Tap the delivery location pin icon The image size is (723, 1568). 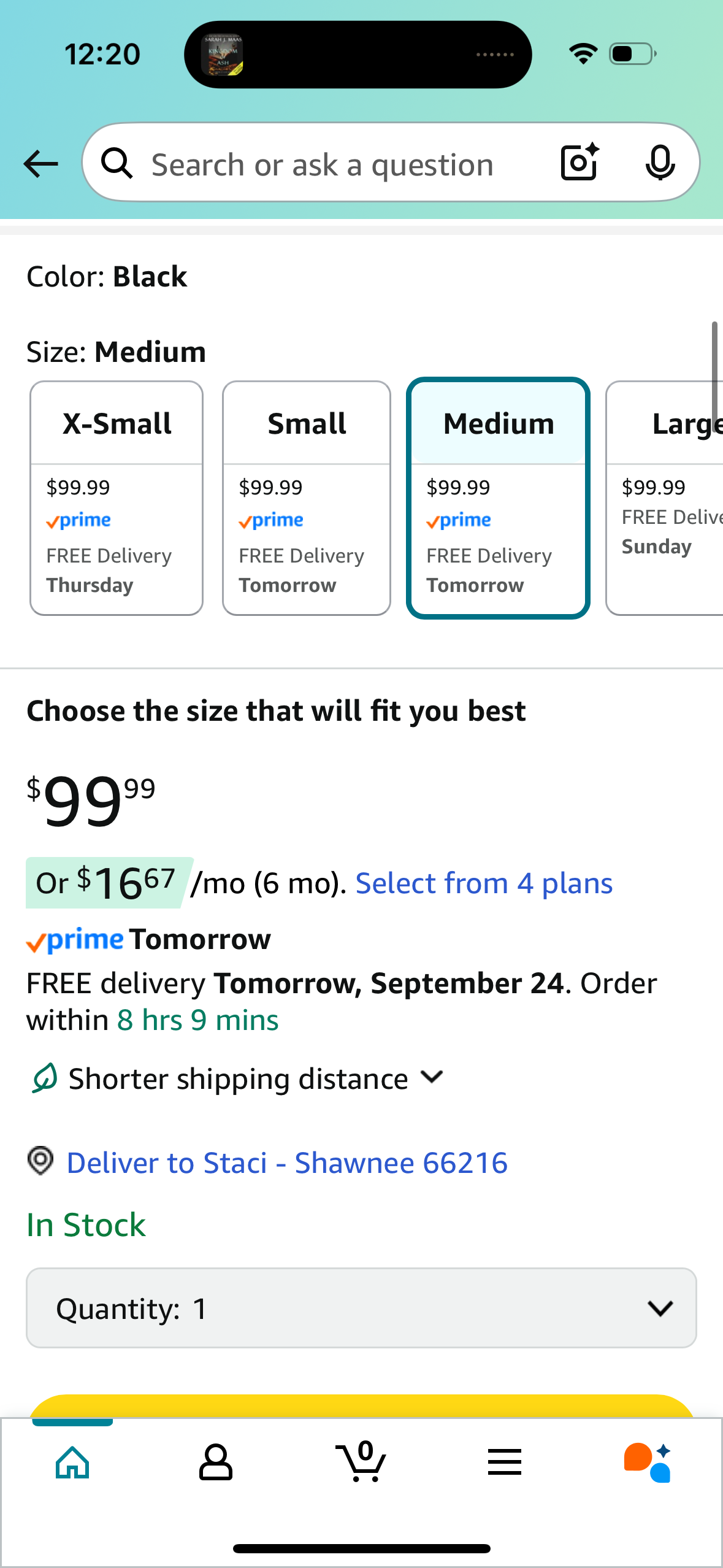coord(40,1161)
